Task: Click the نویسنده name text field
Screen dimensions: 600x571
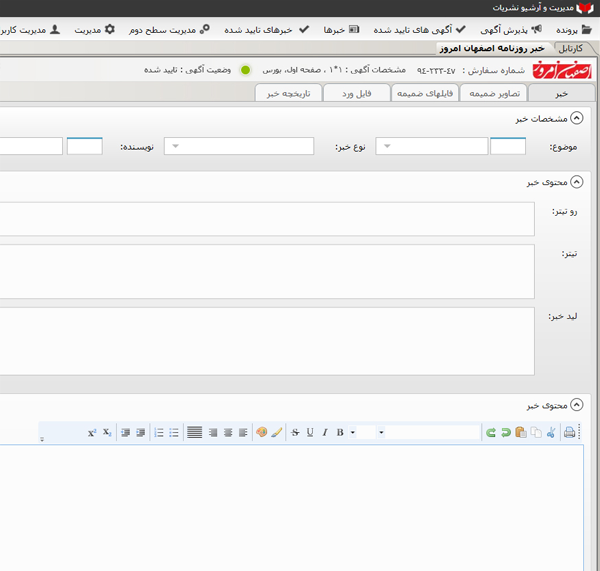Action: 31,146
